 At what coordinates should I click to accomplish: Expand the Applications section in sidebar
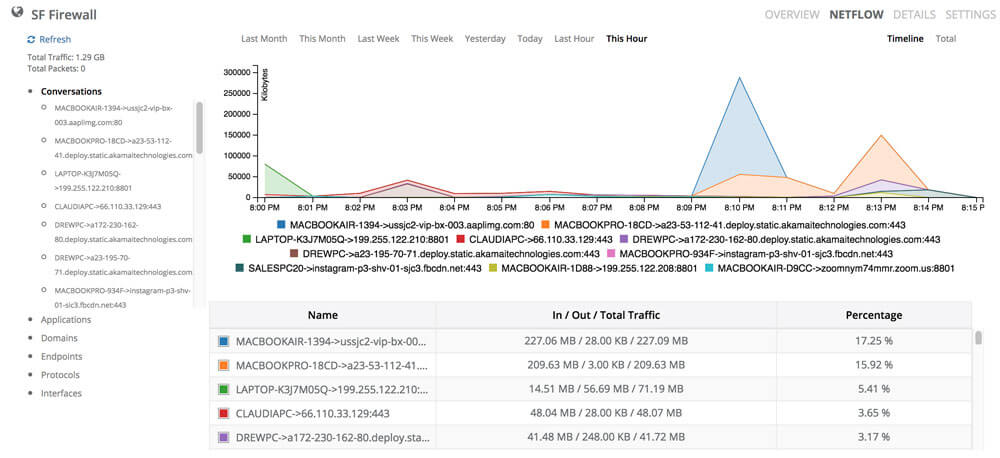tap(66, 320)
